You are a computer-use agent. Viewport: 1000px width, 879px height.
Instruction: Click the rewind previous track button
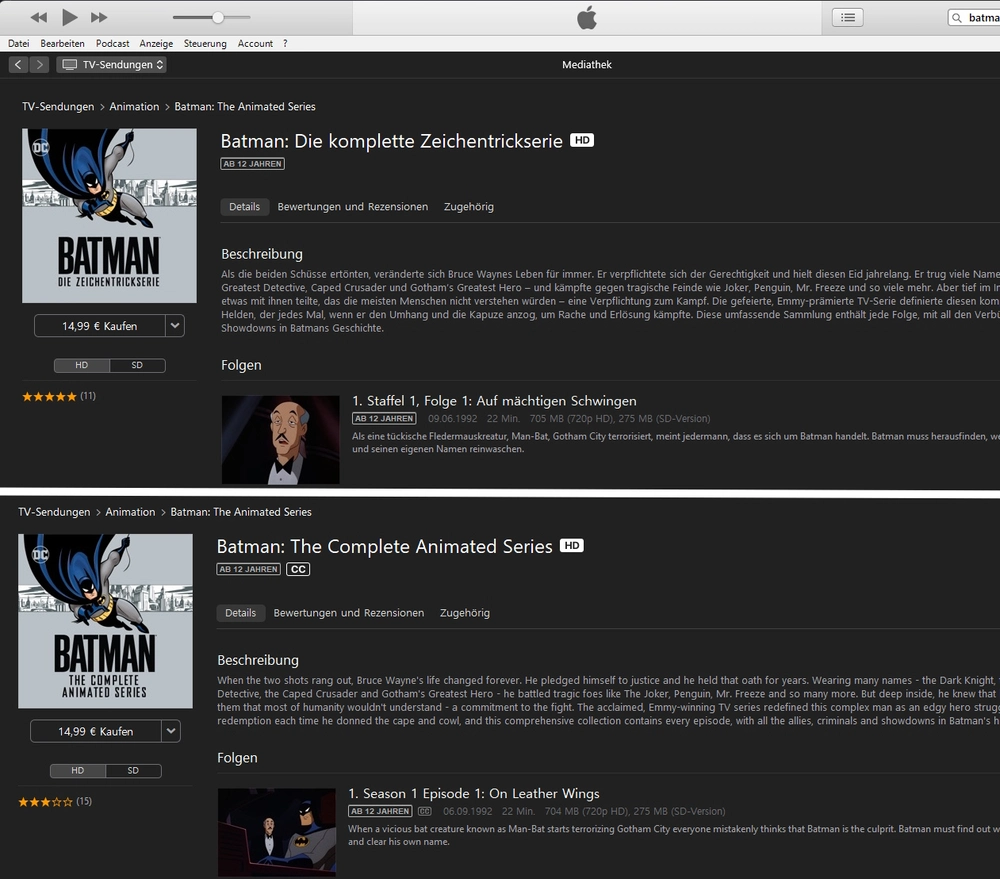pyautogui.click(x=39, y=17)
